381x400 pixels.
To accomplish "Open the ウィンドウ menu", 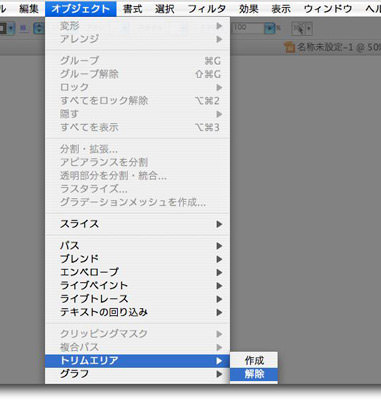I will (x=328, y=9).
